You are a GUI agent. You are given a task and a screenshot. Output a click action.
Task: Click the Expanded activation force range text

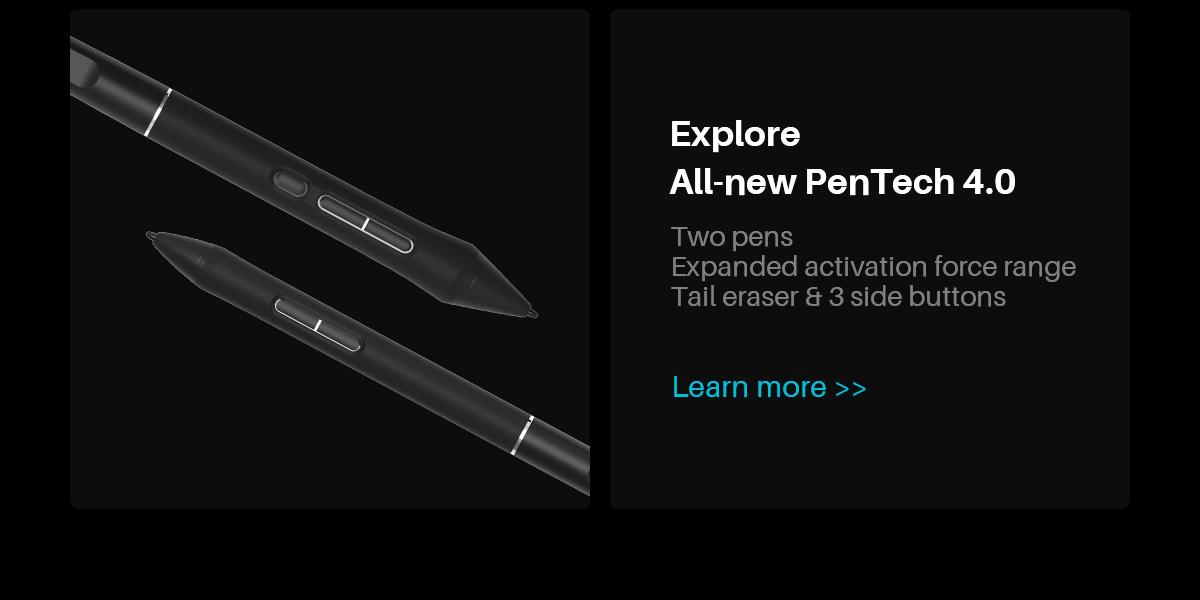(873, 267)
